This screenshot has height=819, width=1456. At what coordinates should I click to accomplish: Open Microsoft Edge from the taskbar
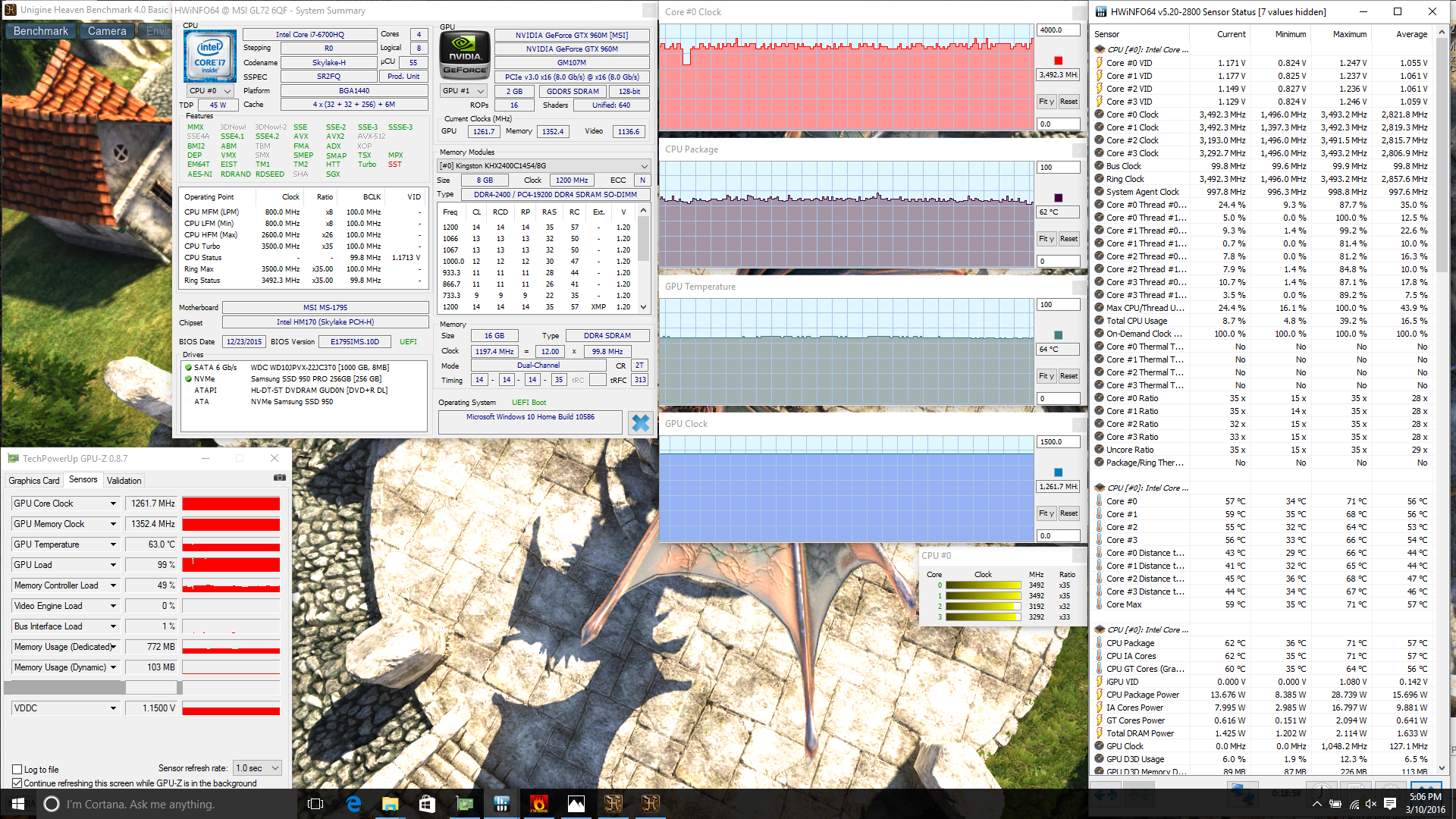click(353, 804)
